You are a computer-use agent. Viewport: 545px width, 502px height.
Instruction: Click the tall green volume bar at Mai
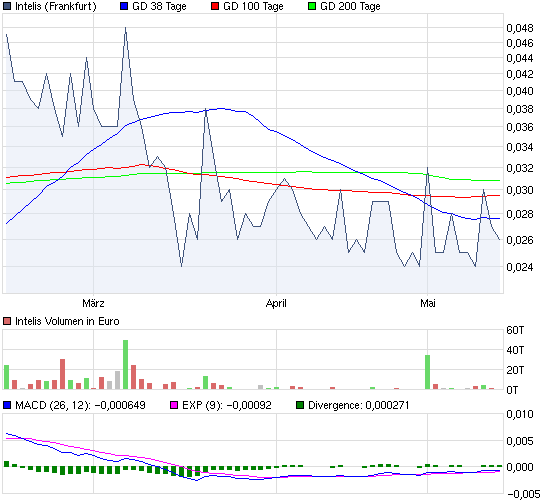[428, 372]
